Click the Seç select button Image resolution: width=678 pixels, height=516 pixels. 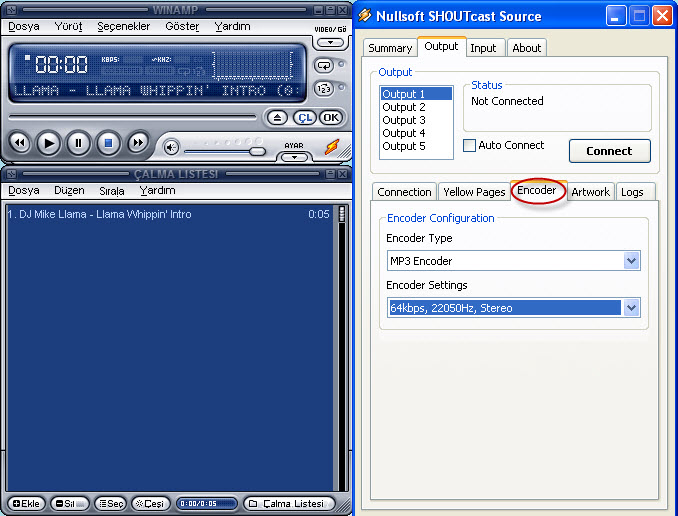click(111, 503)
